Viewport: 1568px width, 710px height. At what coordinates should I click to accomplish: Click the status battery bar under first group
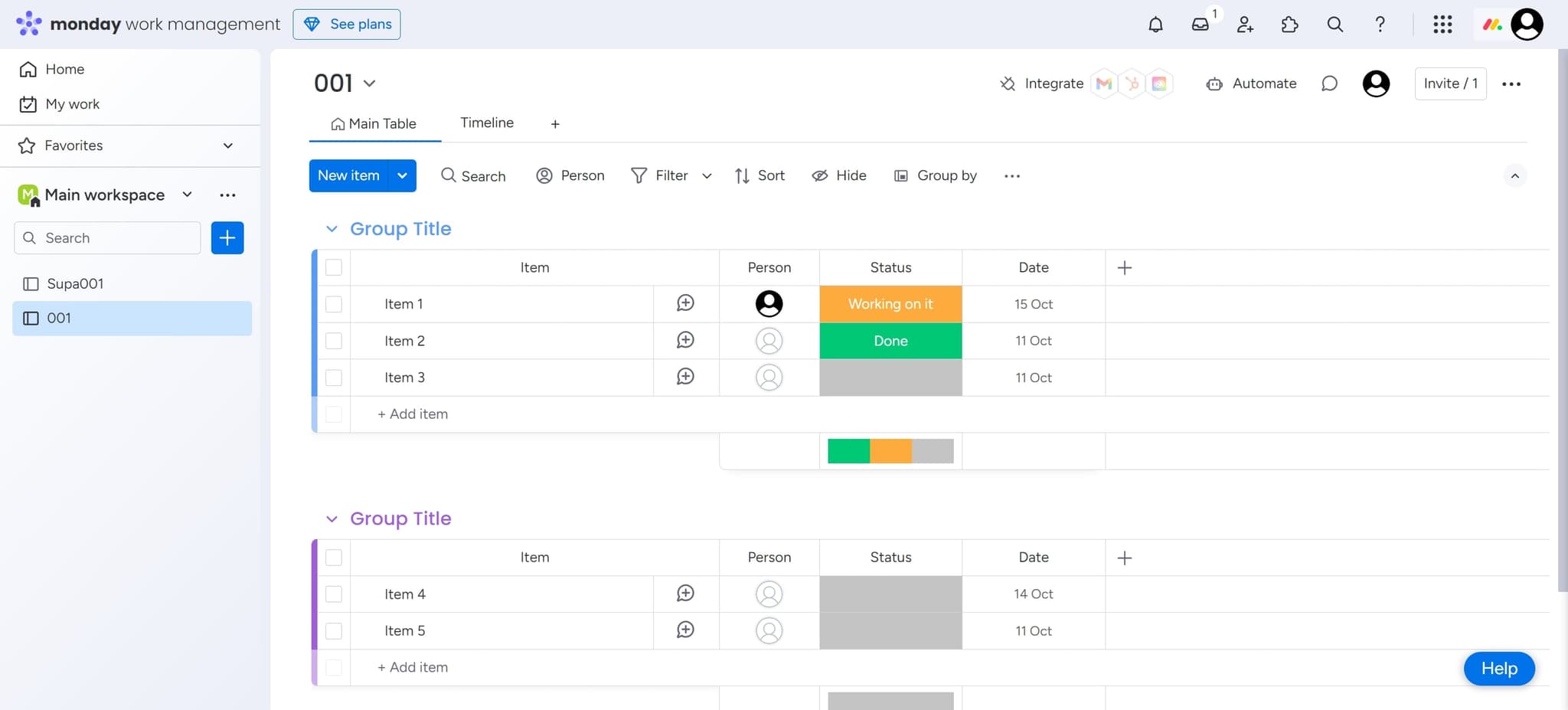coord(890,450)
